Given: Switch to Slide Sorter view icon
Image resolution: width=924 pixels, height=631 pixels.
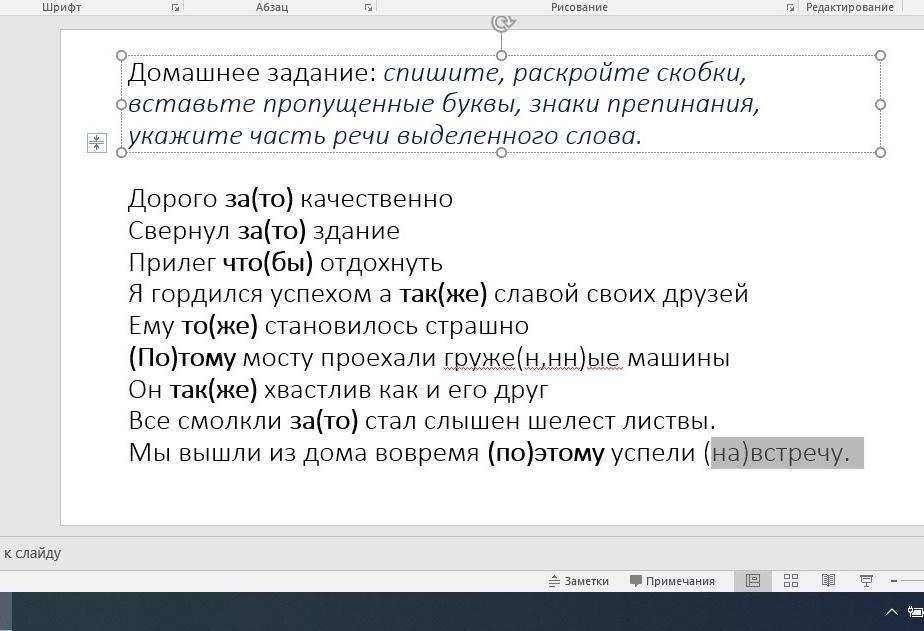Looking at the screenshot, I should [791, 581].
